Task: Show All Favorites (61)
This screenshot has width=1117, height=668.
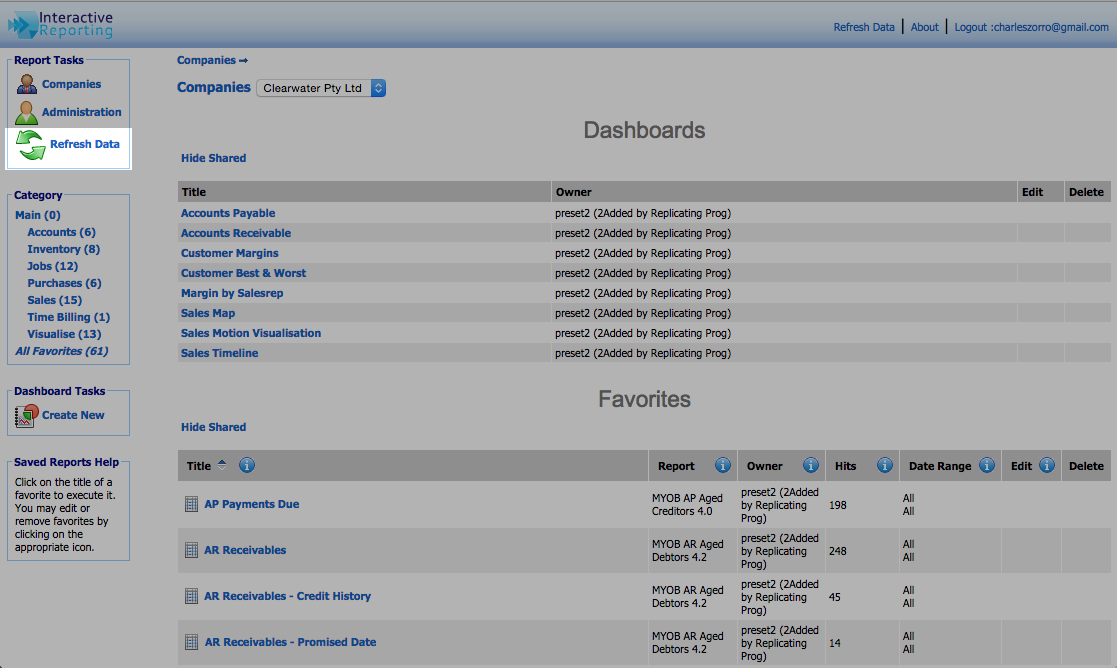Action: (x=61, y=351)
